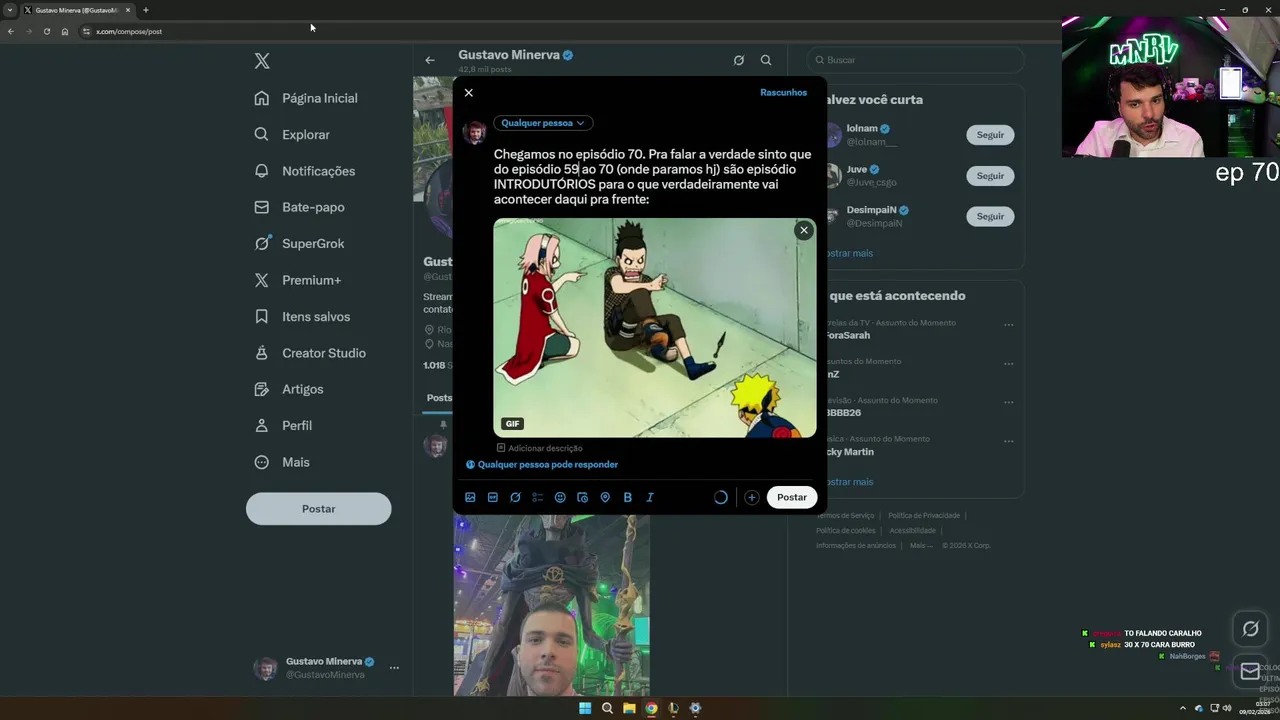Viewport: 1280px width, 720px height.
Task: Open File Explorer from taskbar
Action: coord(629,708)
